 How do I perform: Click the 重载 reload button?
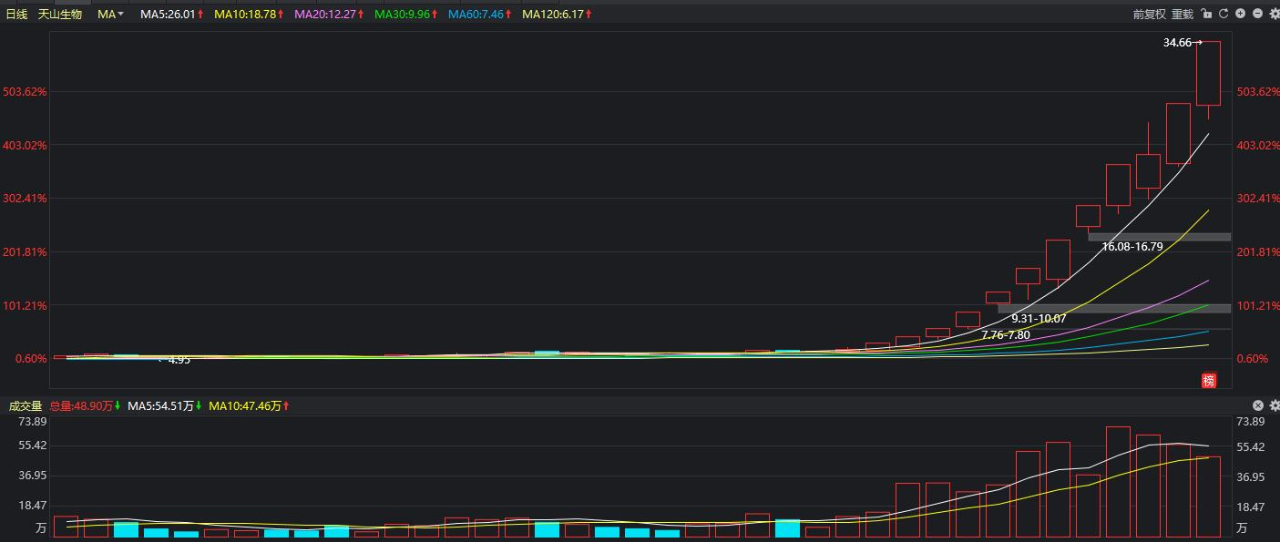pos(1182,14)
